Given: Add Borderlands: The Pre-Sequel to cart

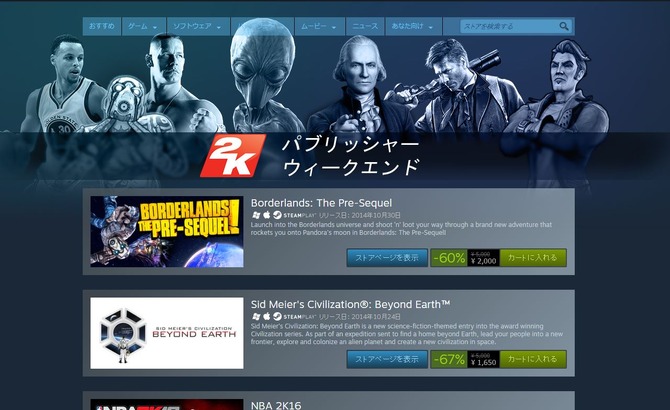Looking at the screenshot, I should coord(533,258).
